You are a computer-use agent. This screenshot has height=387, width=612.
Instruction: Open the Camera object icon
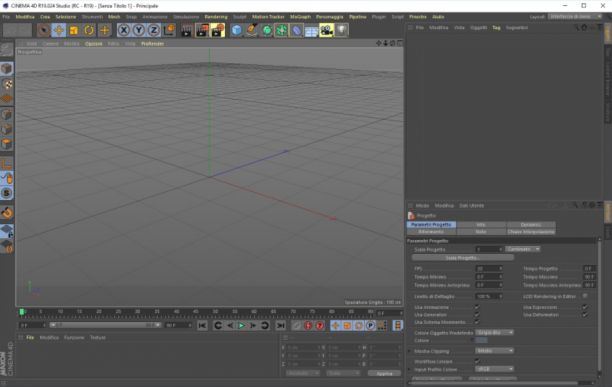[x=326, y=30]
